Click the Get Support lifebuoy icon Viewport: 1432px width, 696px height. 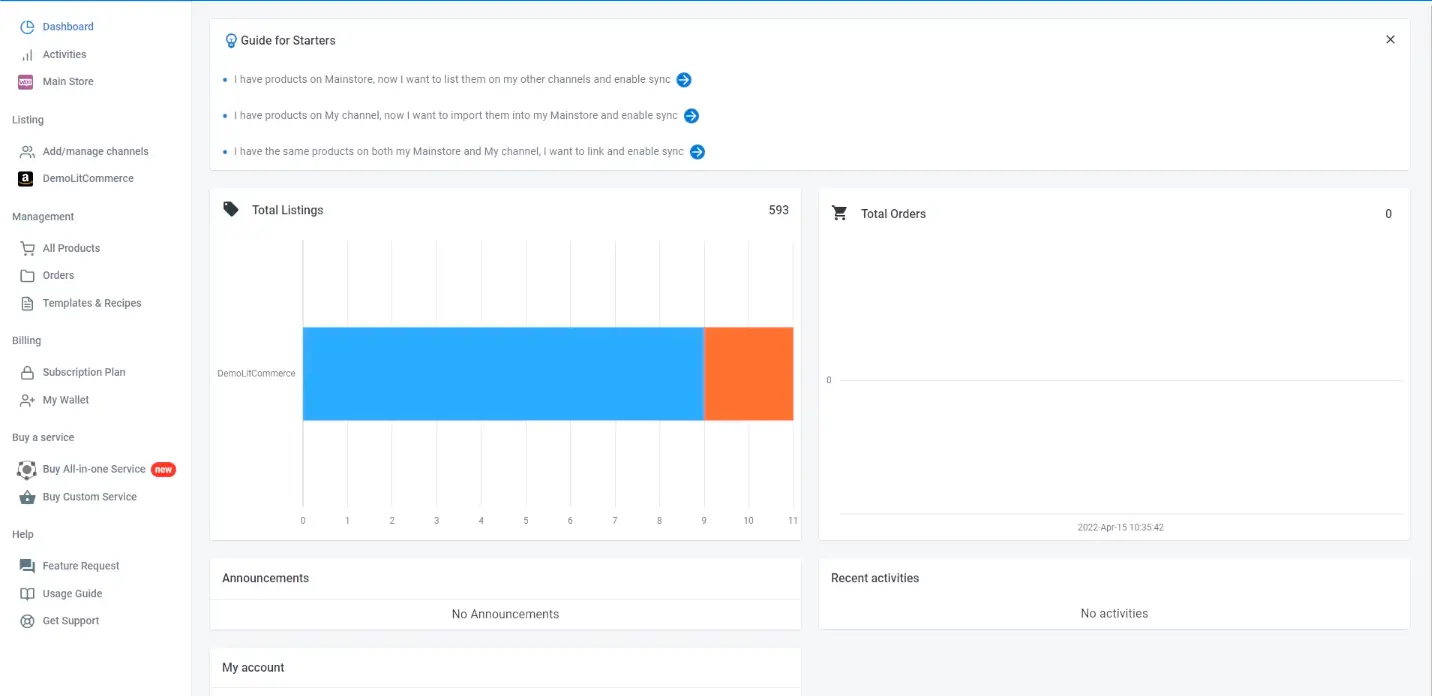tap(27, 621)
